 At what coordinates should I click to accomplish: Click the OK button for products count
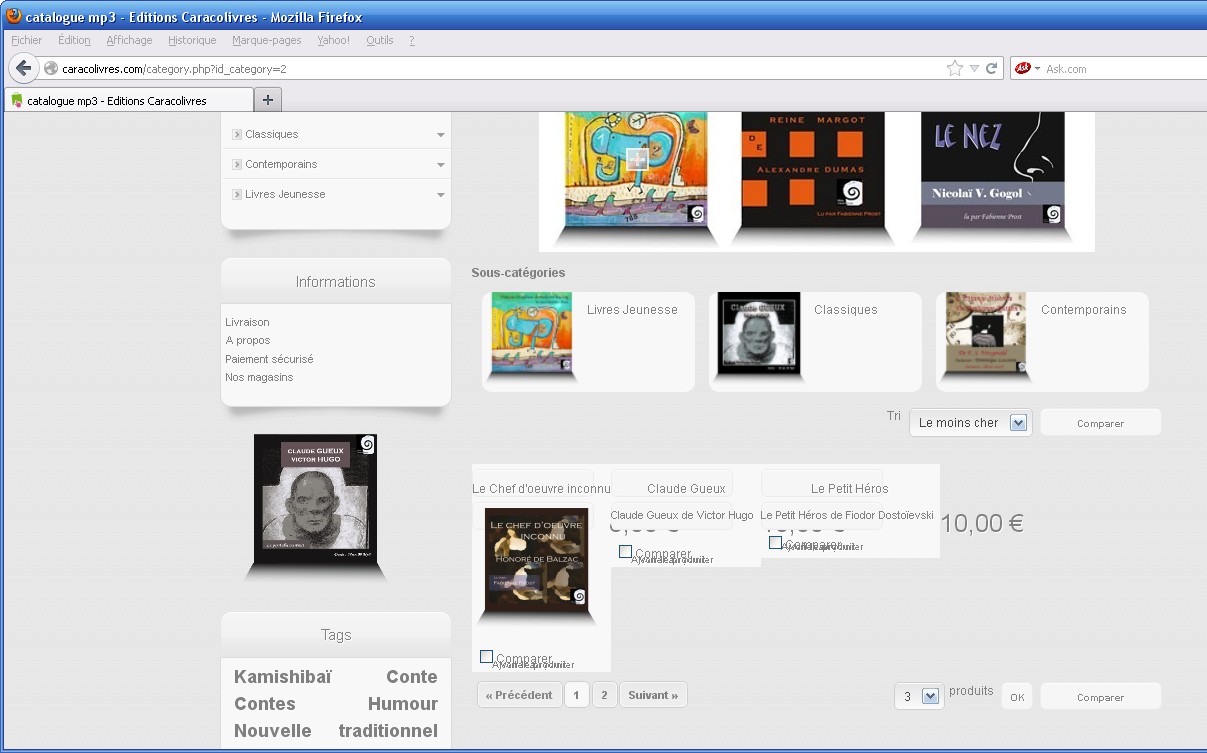(x=1017, y=697)
